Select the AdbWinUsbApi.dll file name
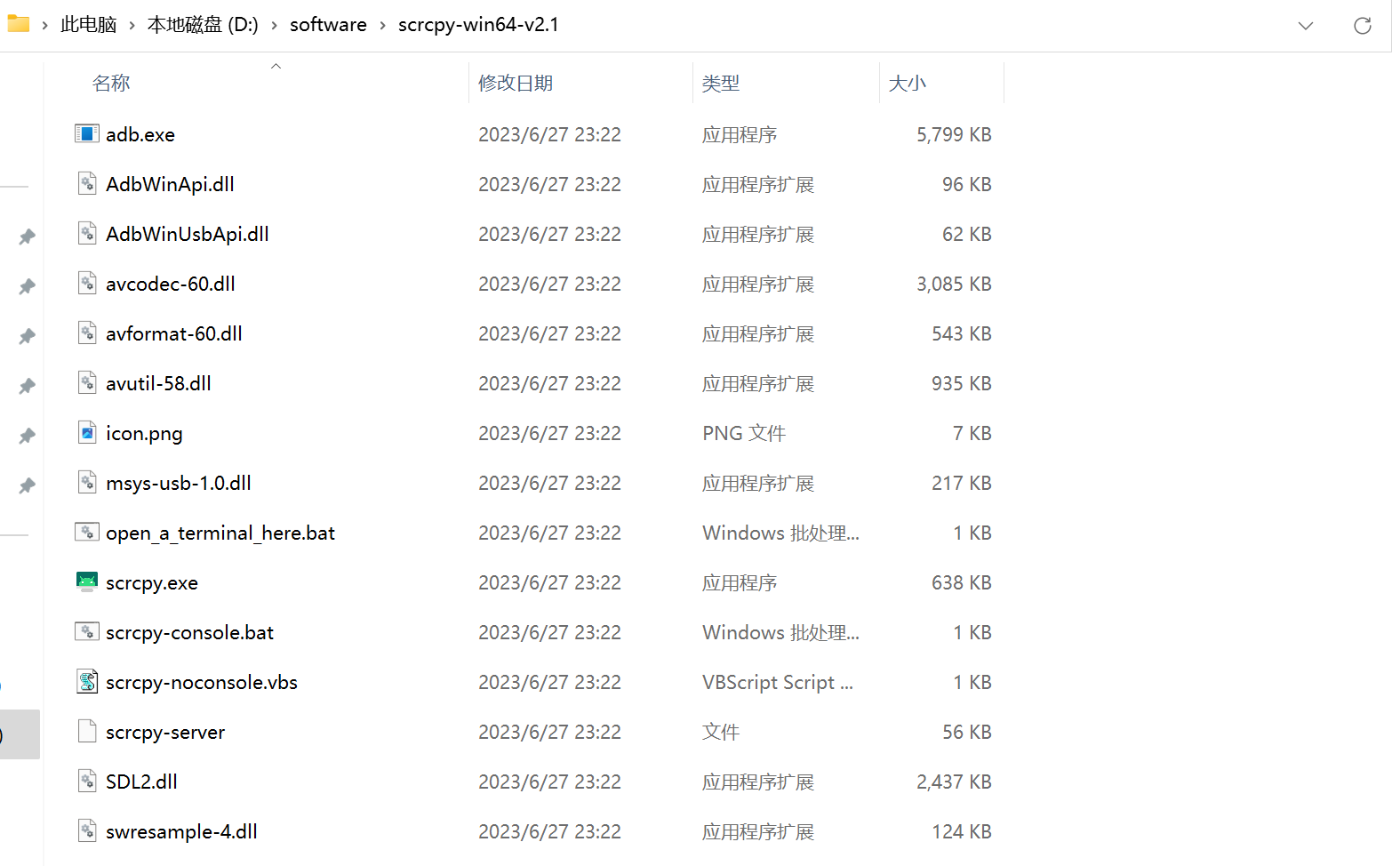Image resolution: width=1400 pixels, height=866 pixels. click(x=188, y=234)
